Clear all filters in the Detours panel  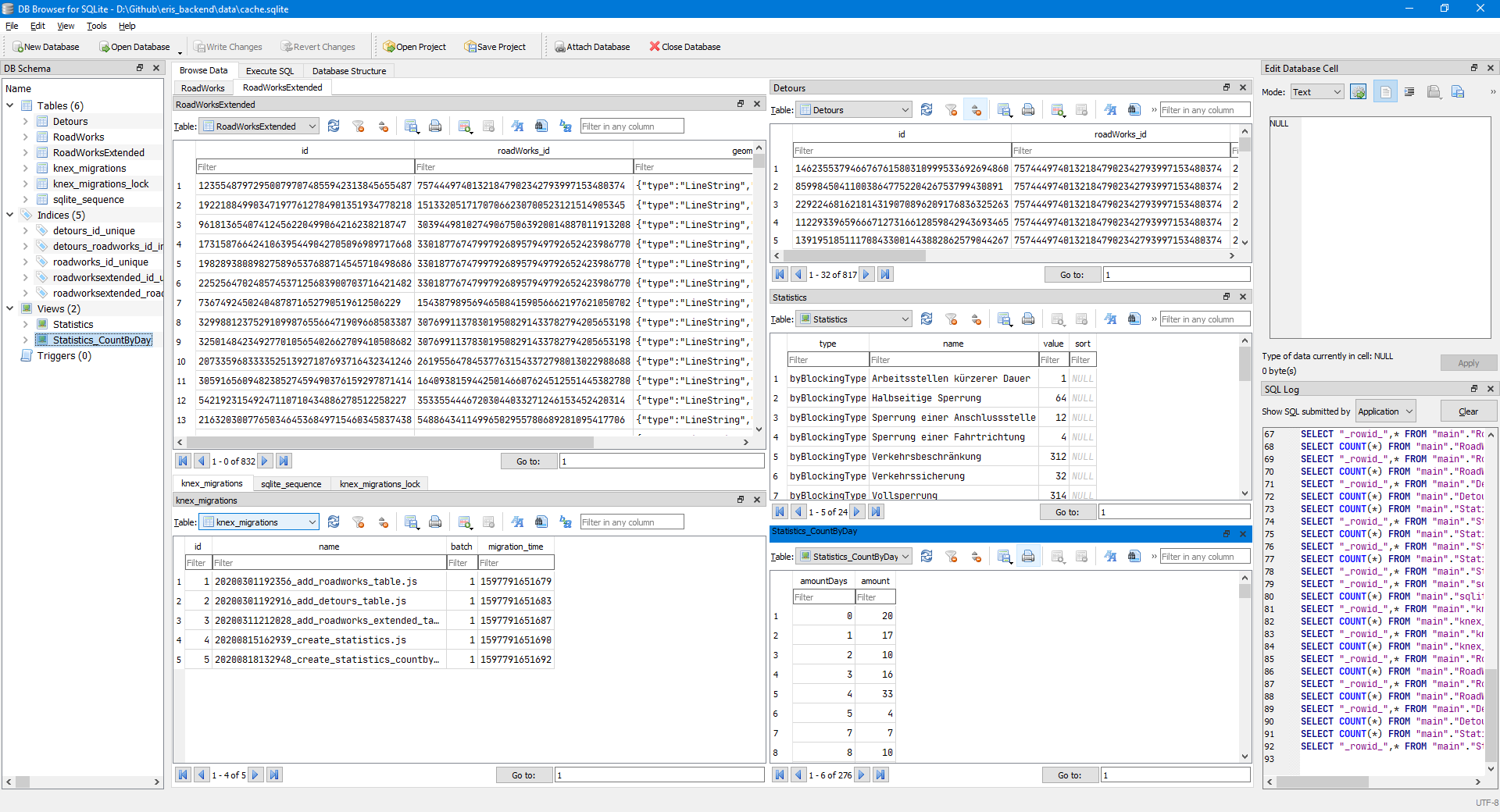[x=952, y=109]
